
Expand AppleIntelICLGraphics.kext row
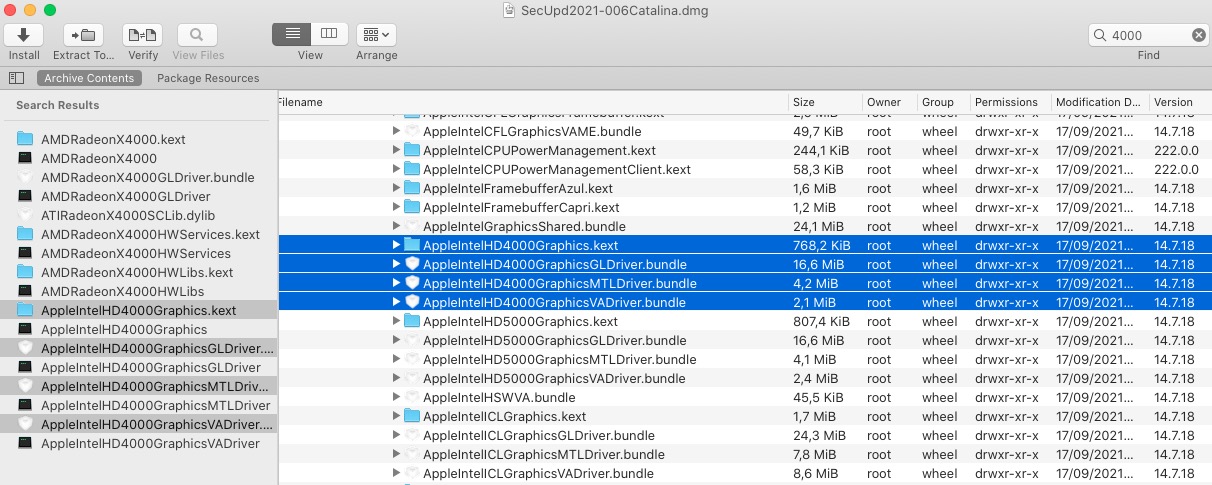pyautogui.click(x=396, y=416)
